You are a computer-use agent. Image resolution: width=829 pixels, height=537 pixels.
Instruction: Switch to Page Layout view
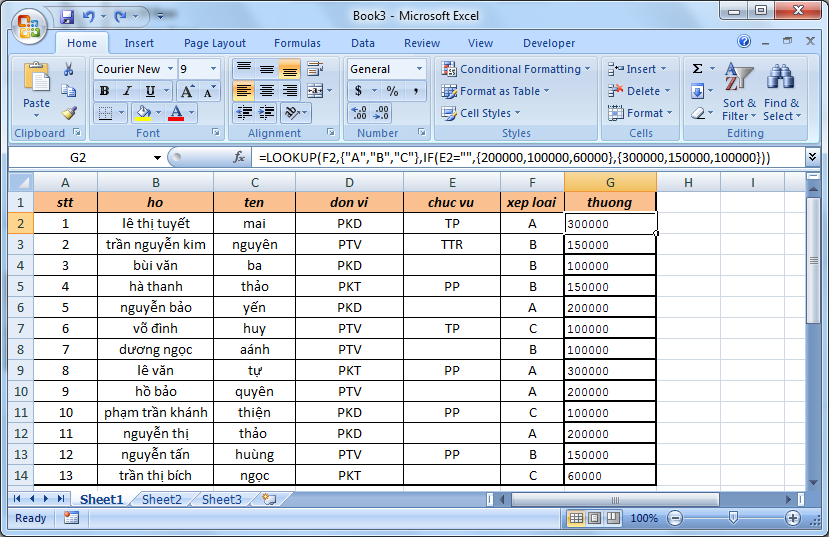click(x=594, y=518)
